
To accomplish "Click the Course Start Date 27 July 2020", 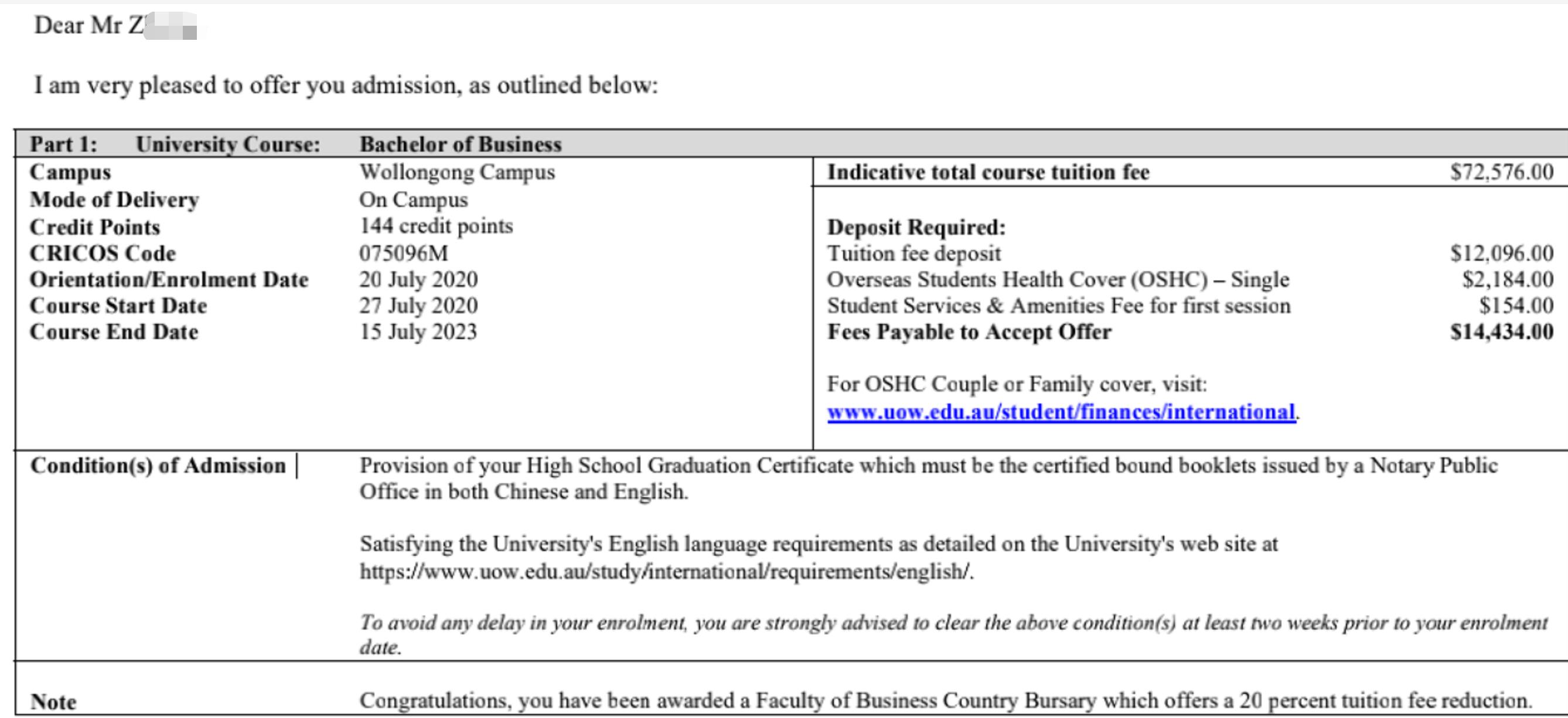I will pyautogui.click(x=418, y=306).
